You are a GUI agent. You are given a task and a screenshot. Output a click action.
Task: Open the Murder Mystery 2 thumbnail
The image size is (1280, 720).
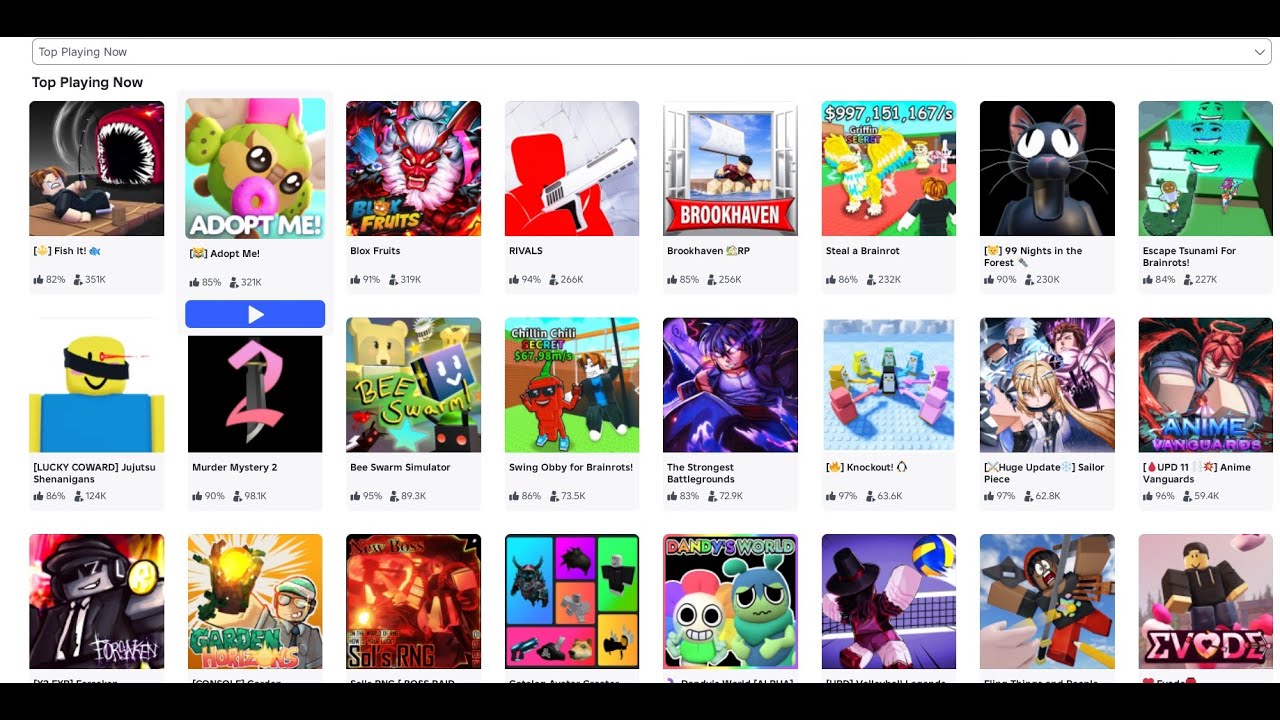click(255, 393)
